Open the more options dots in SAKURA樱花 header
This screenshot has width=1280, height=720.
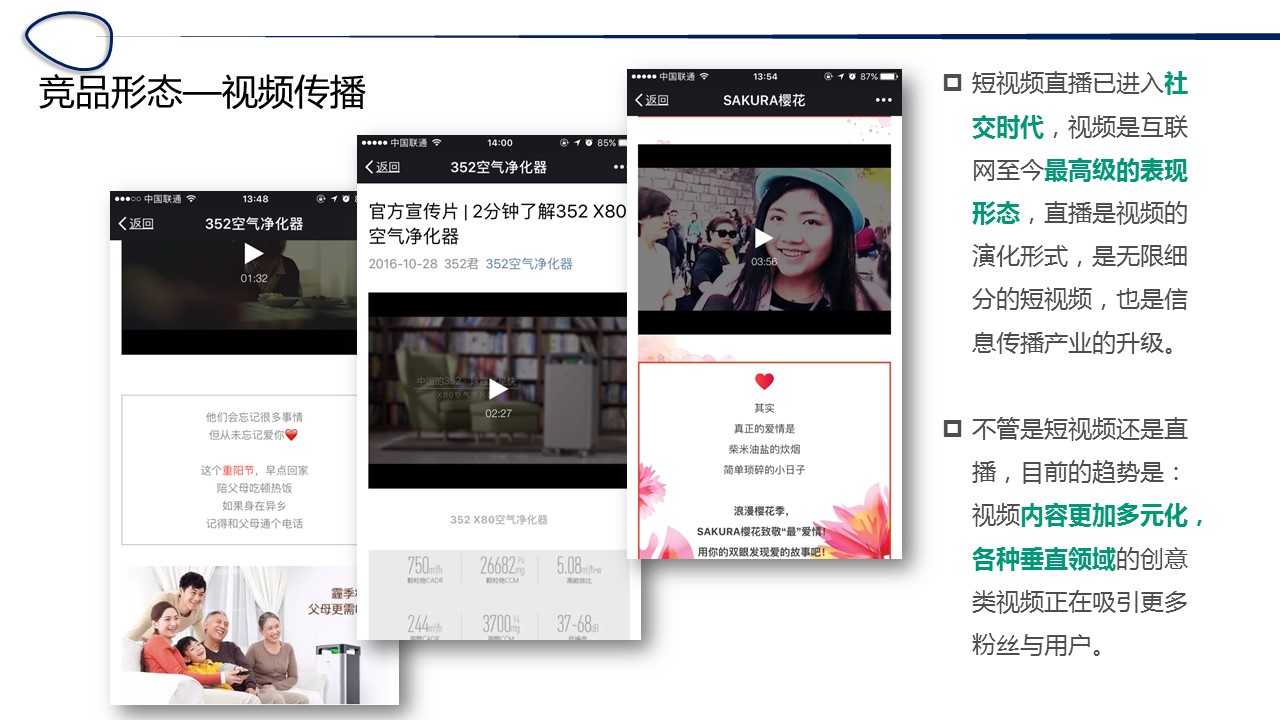883,100
